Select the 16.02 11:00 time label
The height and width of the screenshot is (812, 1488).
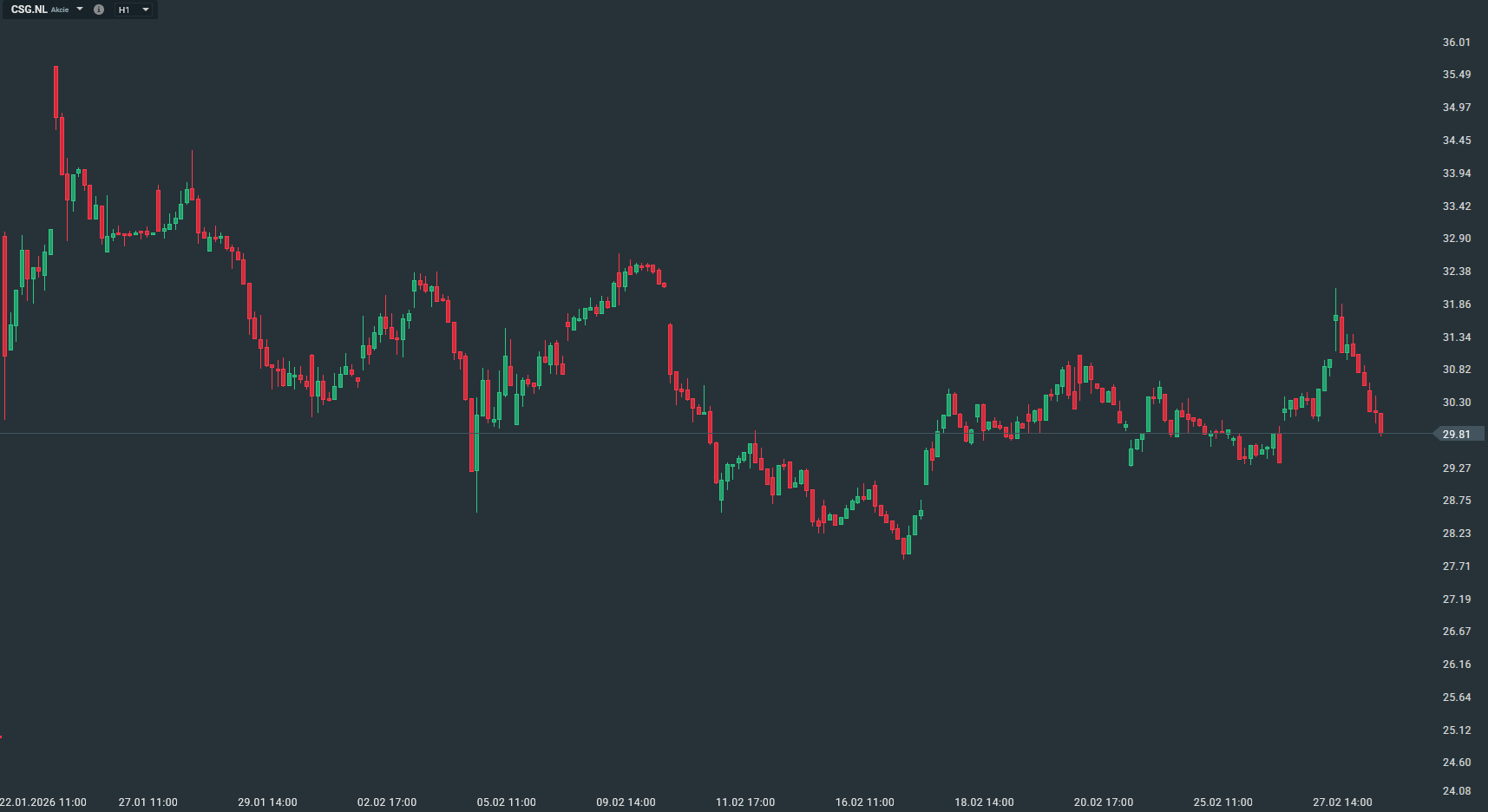(x=864, y=802)
